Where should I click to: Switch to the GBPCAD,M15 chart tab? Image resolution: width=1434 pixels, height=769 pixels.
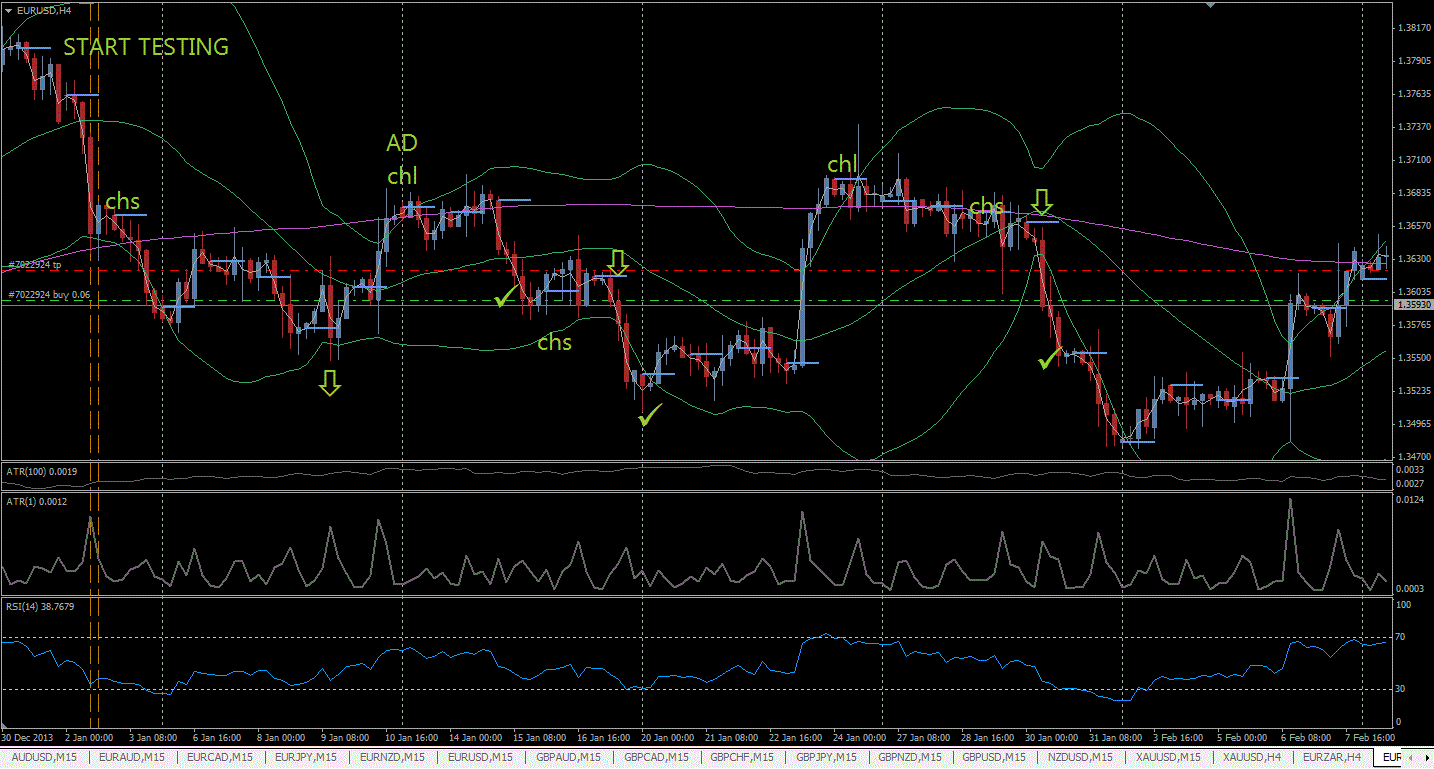[657, 757]
